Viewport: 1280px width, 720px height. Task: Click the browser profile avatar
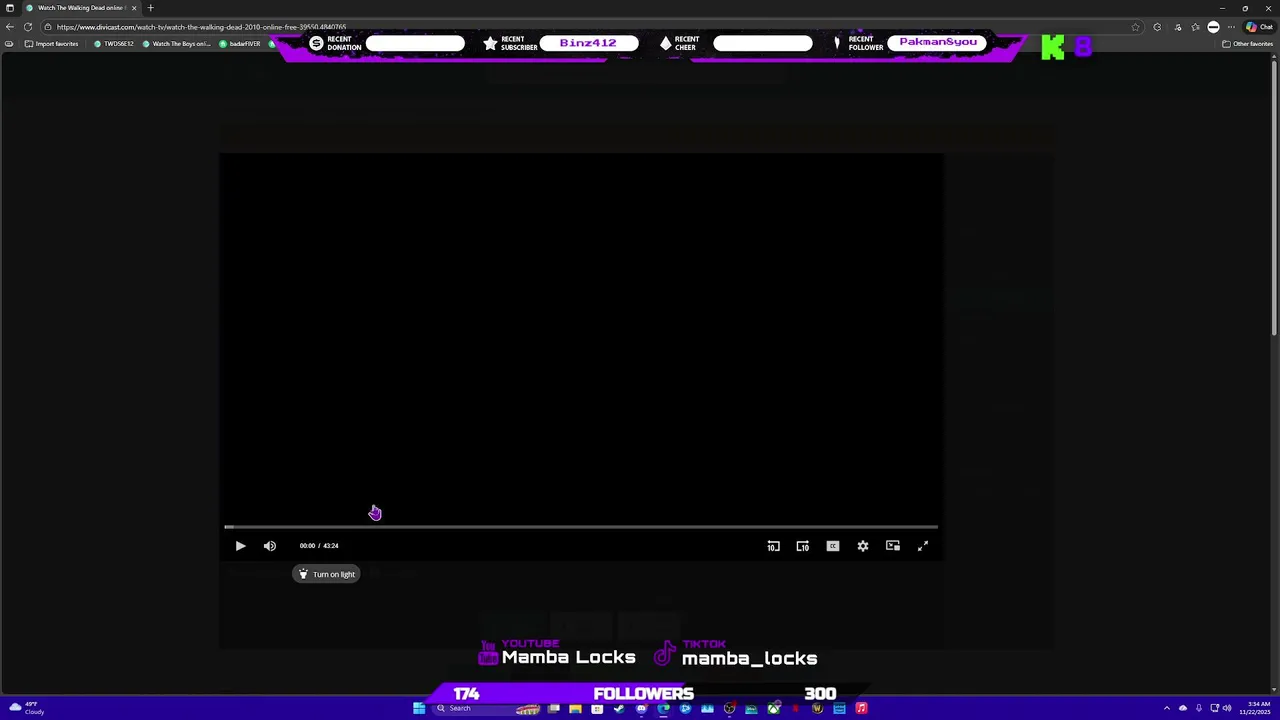pyautogui.click(x=1213, y=27)
